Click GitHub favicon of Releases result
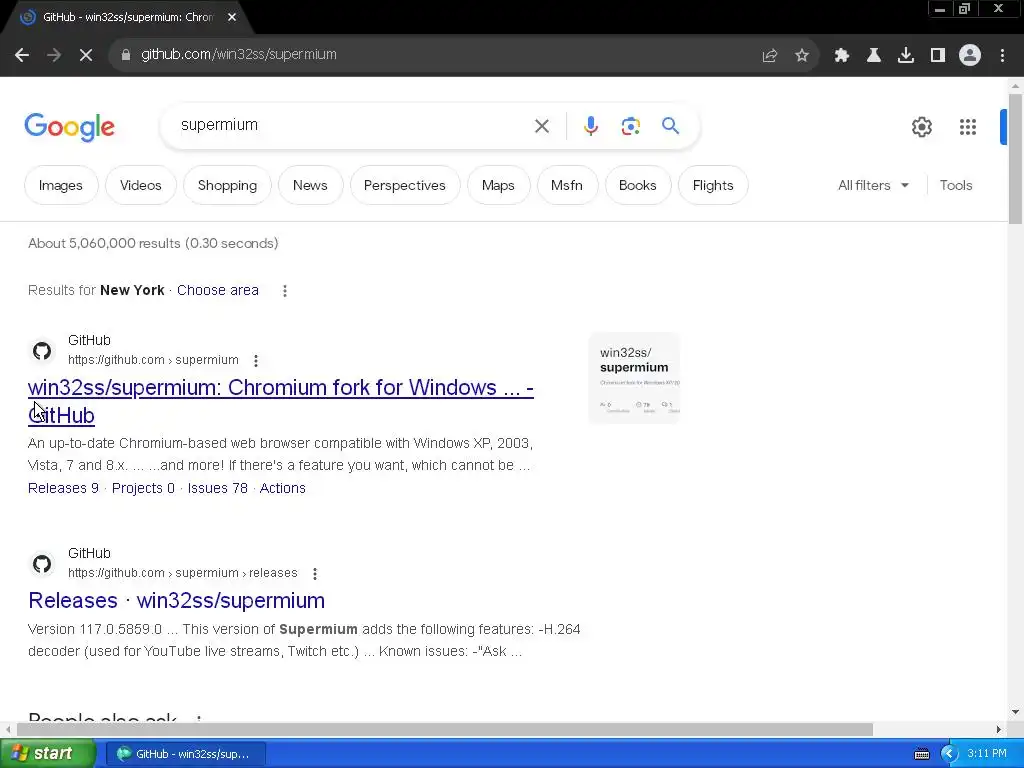Image resolution: width=1024 pixels, height=768 pixels. tap(42, 564)
